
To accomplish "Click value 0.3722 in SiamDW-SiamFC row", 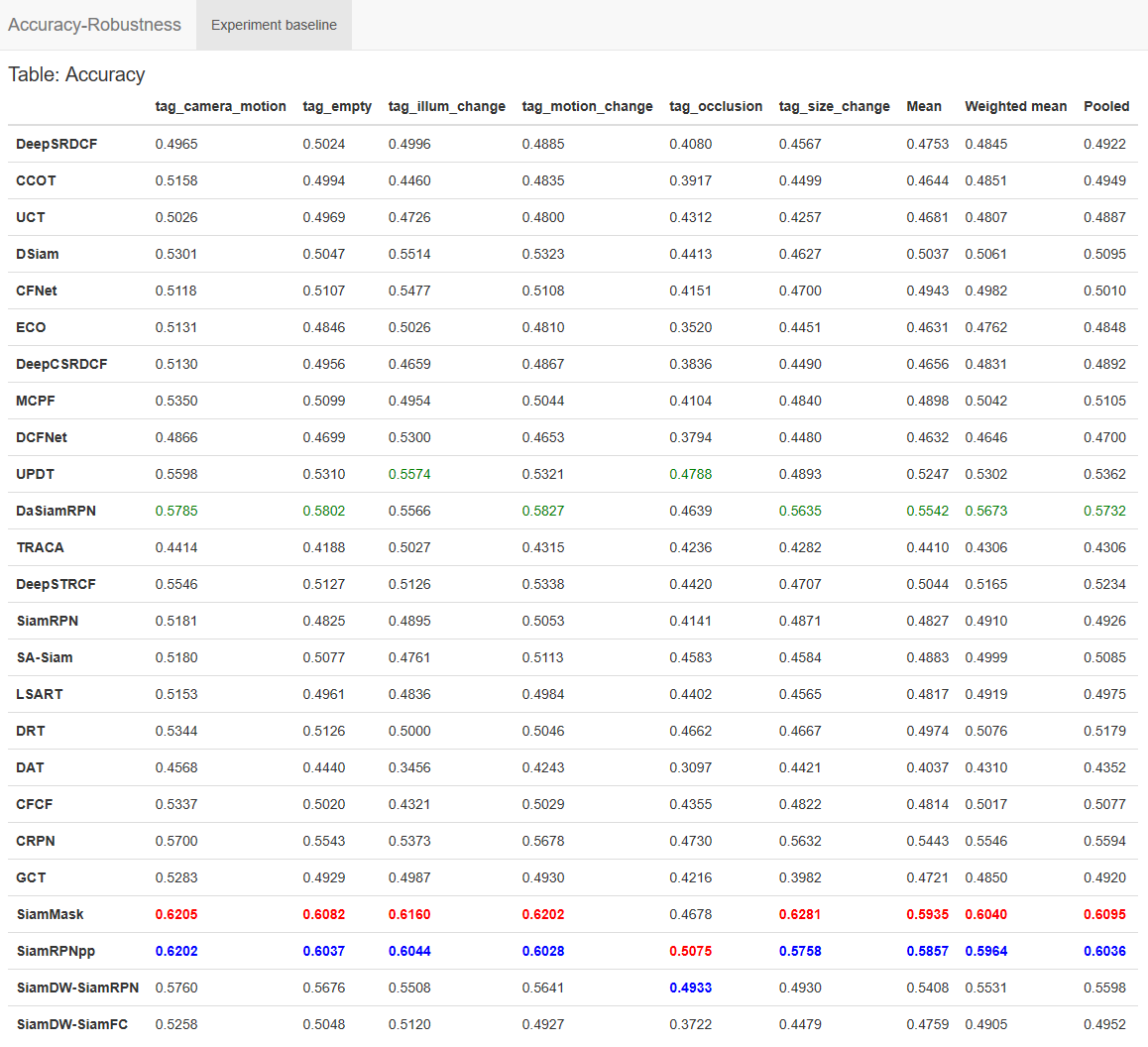I will 690,1024.
